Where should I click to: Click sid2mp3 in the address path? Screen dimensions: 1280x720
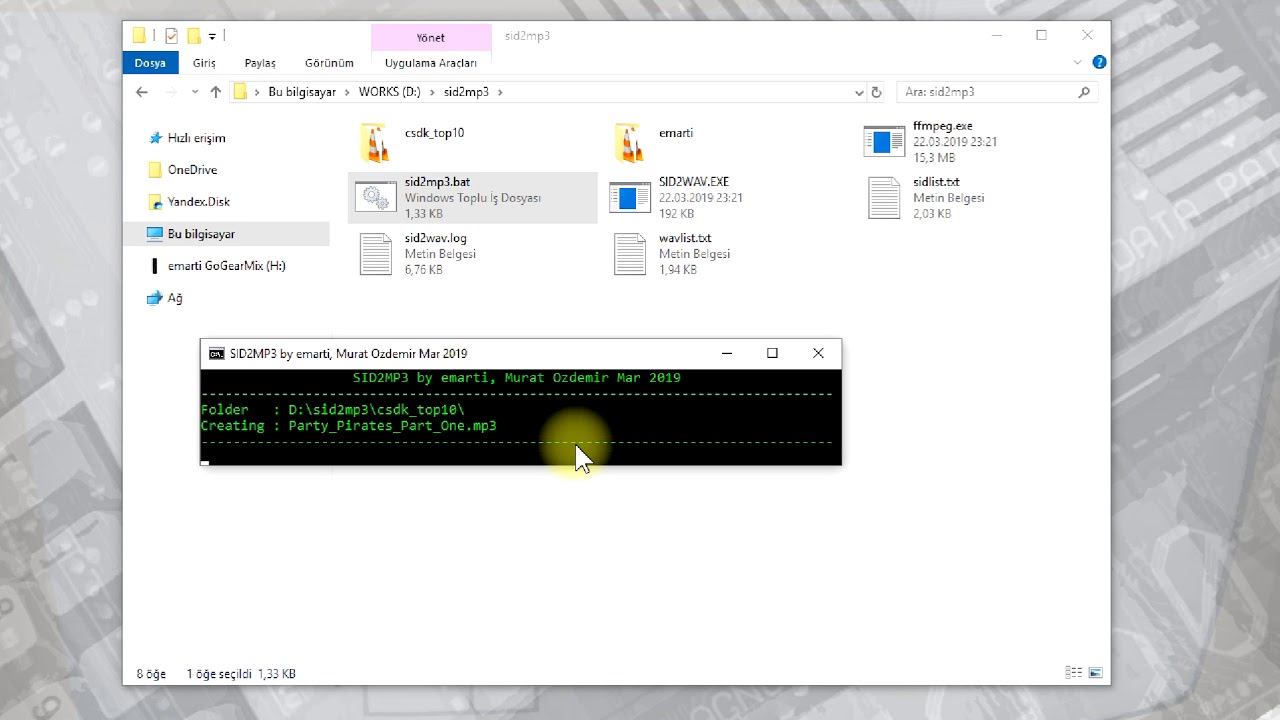pyautogui.click(x=466, y=92)
